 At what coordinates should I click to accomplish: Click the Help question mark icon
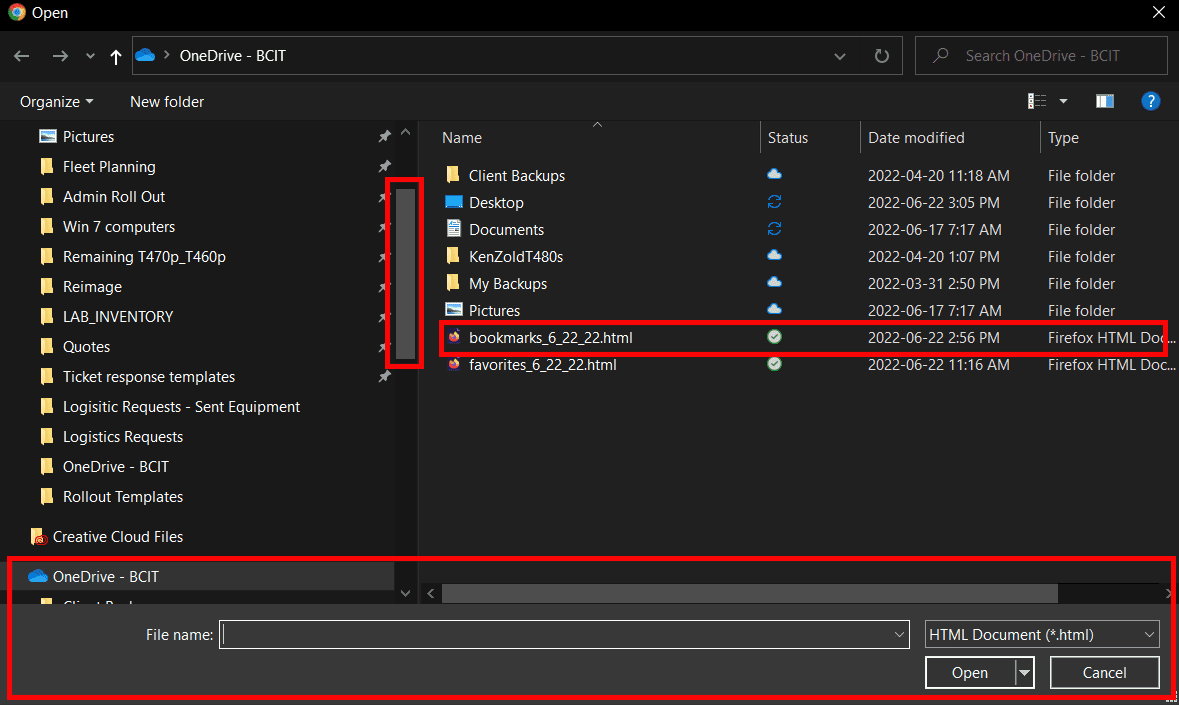(x=1151, y=101)
